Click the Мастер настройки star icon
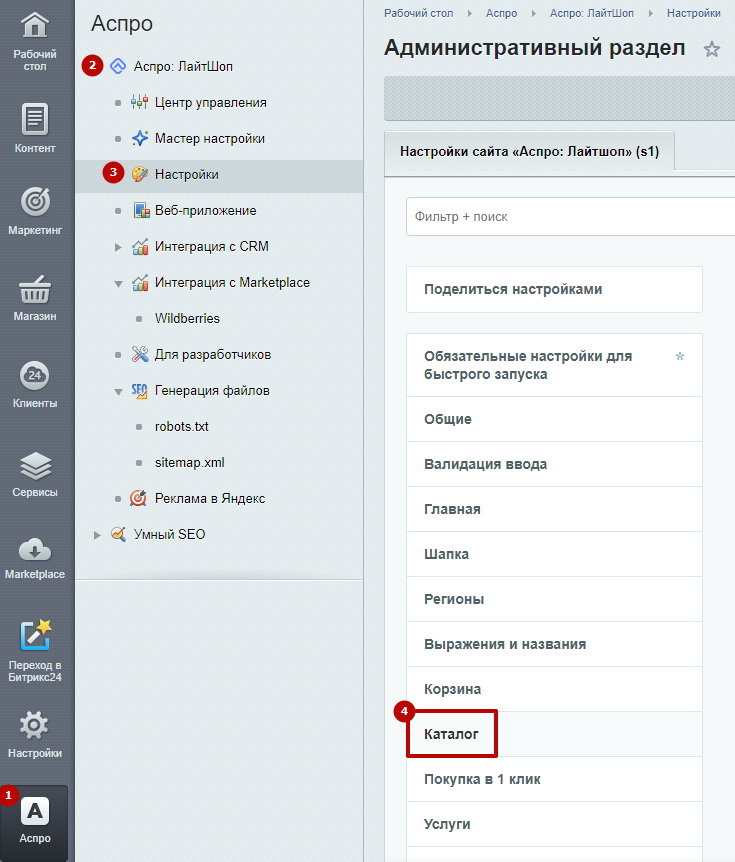The image size is (735, 862). pos(140,138)
